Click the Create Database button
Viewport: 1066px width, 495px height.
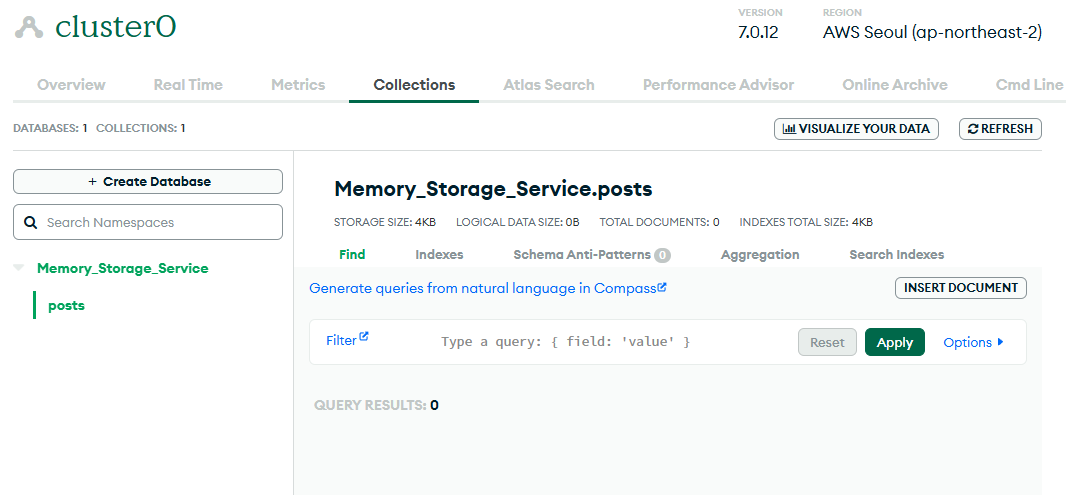148,182
